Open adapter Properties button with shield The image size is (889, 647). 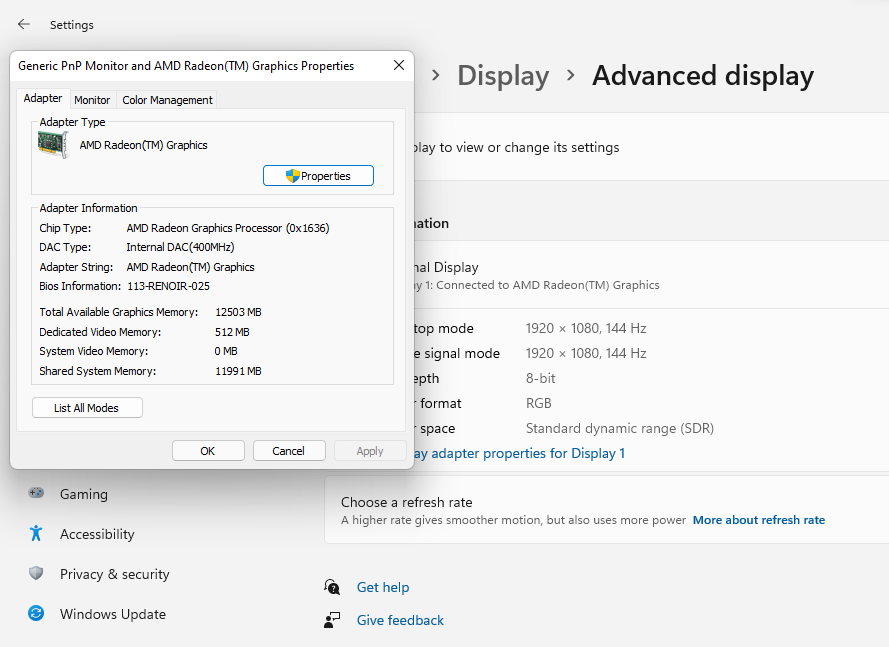(x=318, y=176)
